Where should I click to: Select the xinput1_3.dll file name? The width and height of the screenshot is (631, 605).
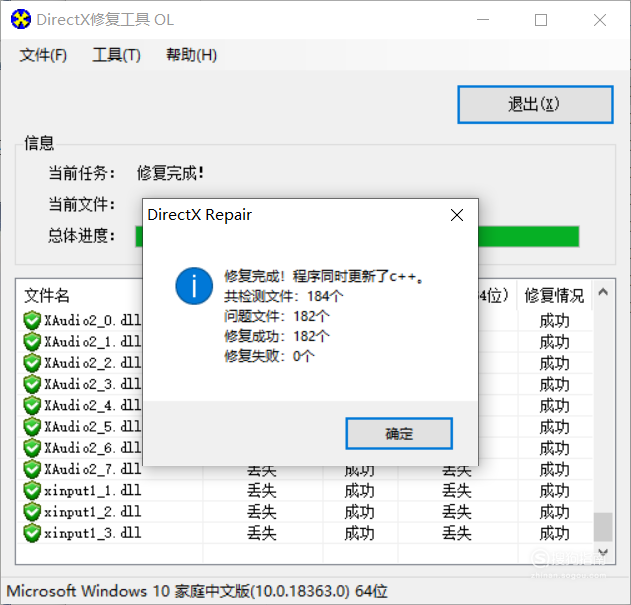93,533
